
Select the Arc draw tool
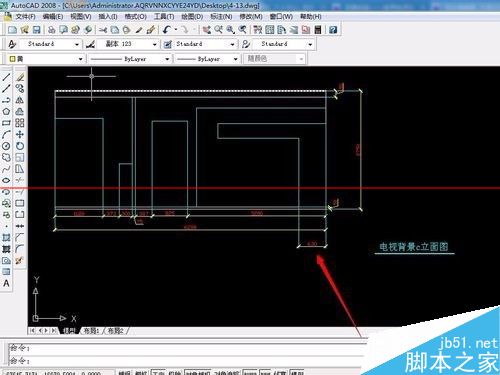[6, 134]
